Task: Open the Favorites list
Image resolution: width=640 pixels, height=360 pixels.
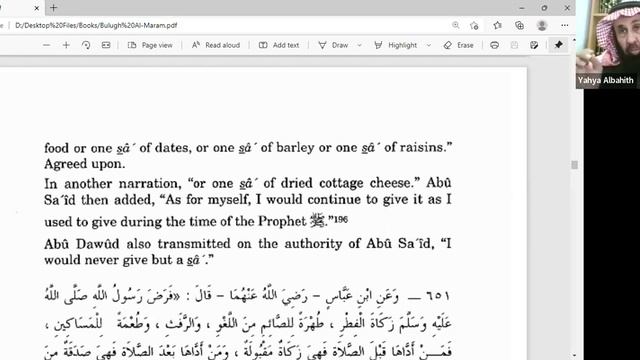Action: pyautogui.click(x=497, y=25)
